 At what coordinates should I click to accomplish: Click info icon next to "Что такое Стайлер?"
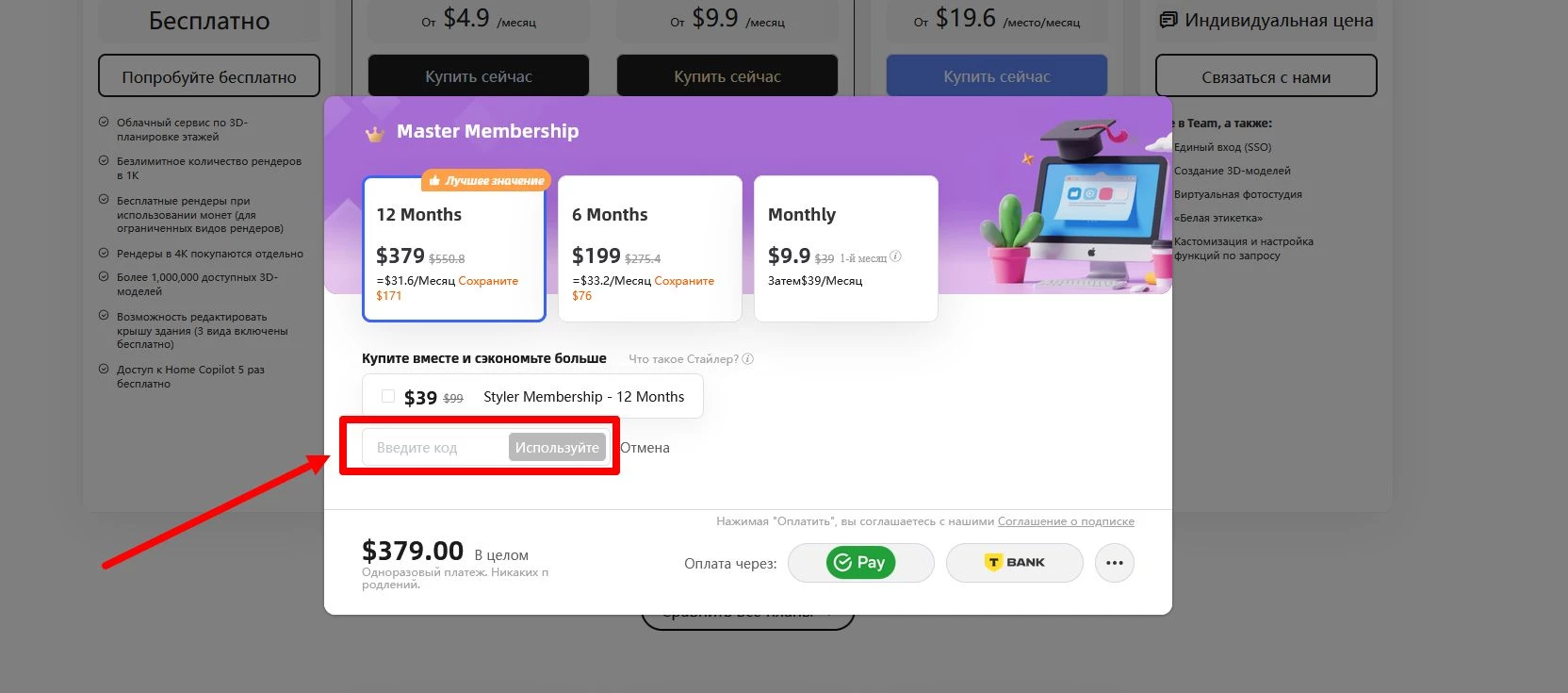pos(748,359)
